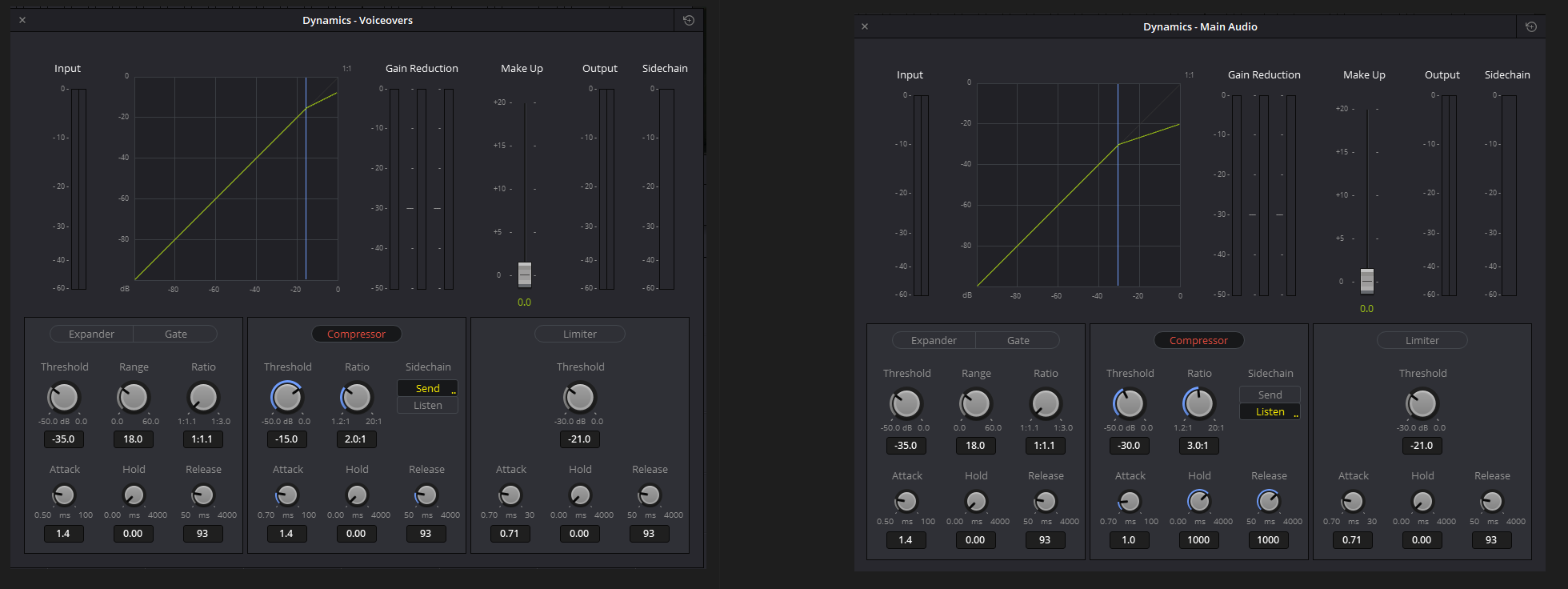Reset Dynamics - Main Audio panel with reset icon
The width and height of the screenshot is (1568, 589).
(x=1531, y=26)
